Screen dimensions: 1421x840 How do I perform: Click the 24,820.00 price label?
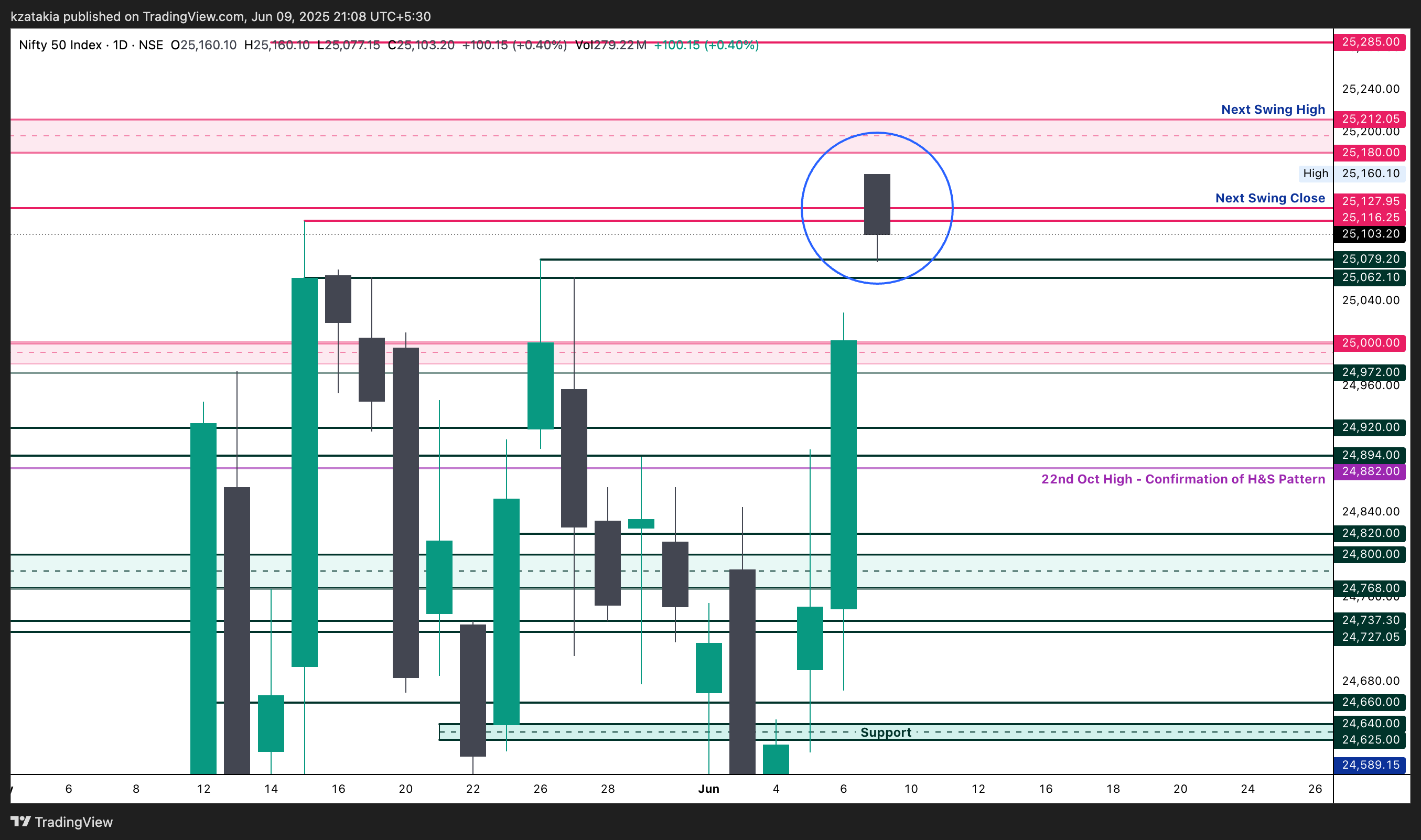tap(1370, 533)
